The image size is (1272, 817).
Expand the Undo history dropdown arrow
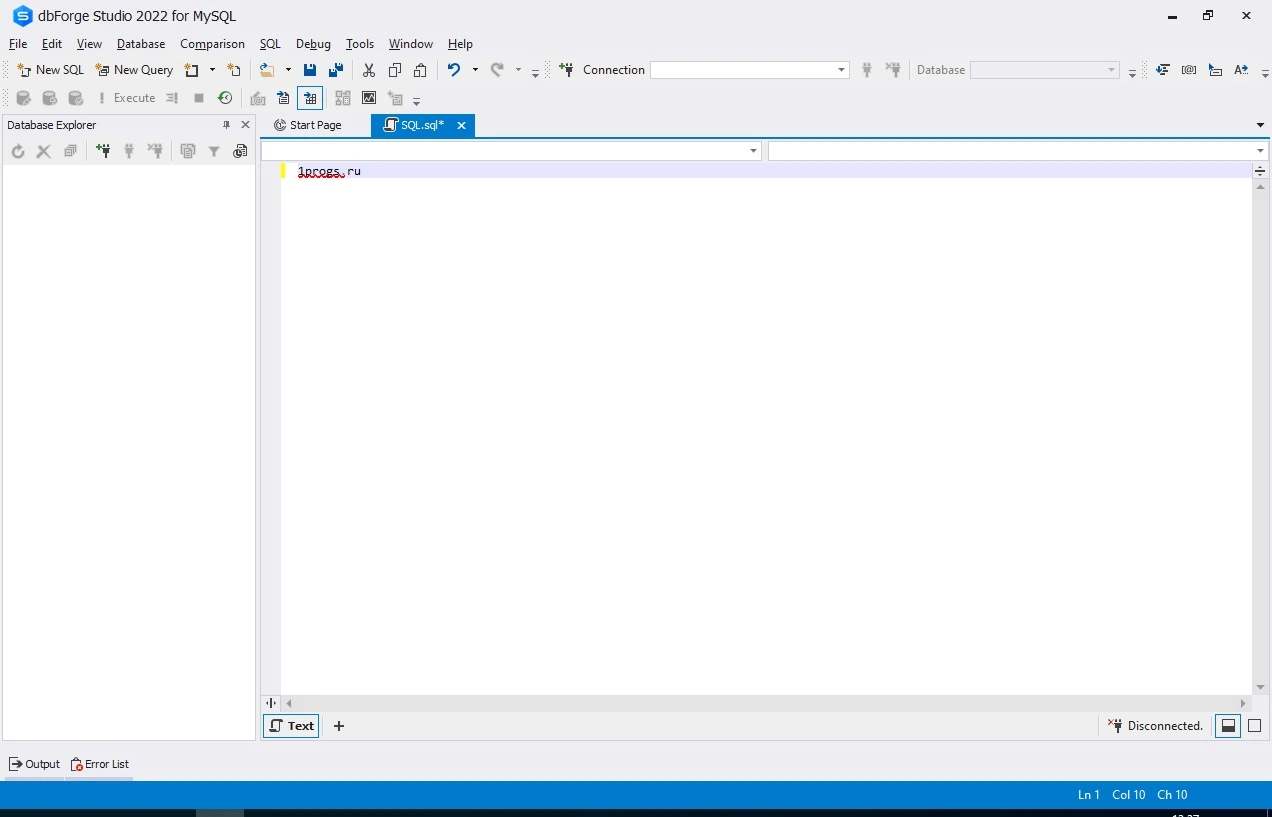tap(475, 70)
